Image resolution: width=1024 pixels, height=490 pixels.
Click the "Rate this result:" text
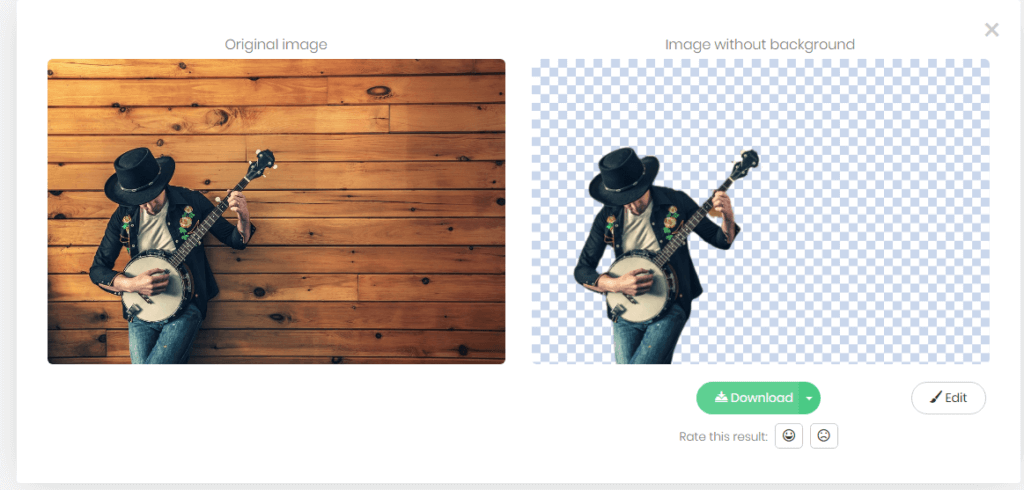[724, 436]
